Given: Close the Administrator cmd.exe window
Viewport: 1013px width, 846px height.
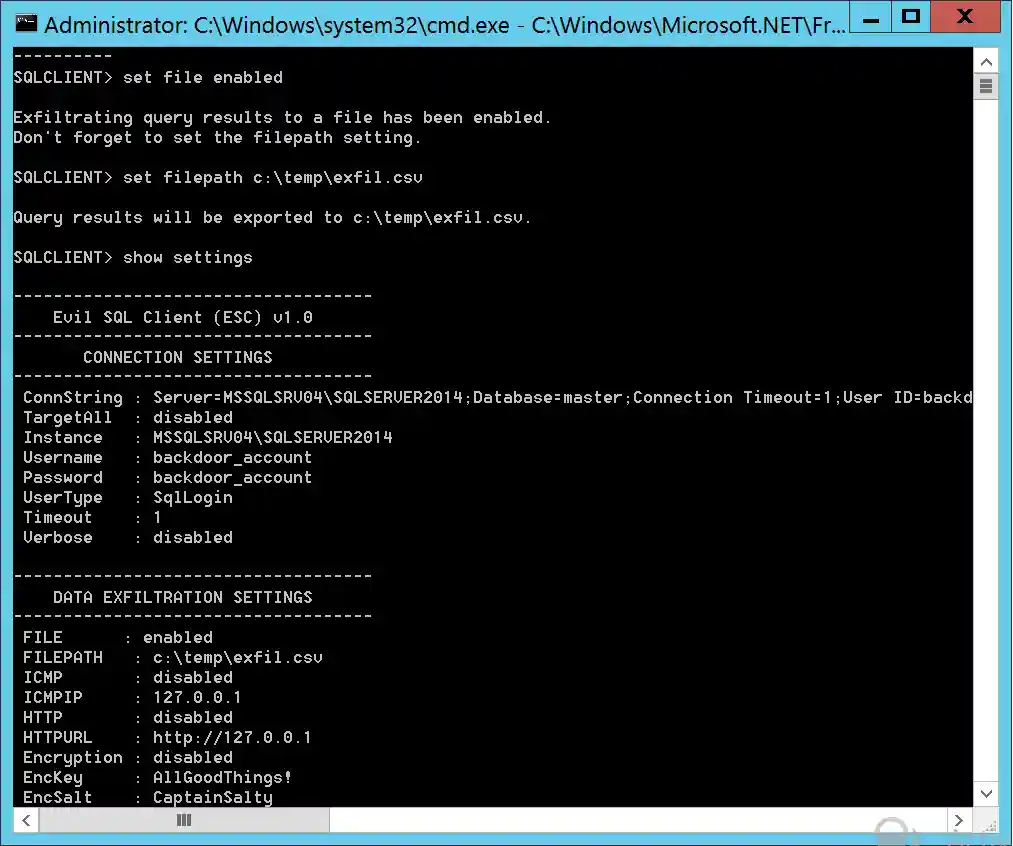Looking at the screenshot, I should [x=965, y=17].
